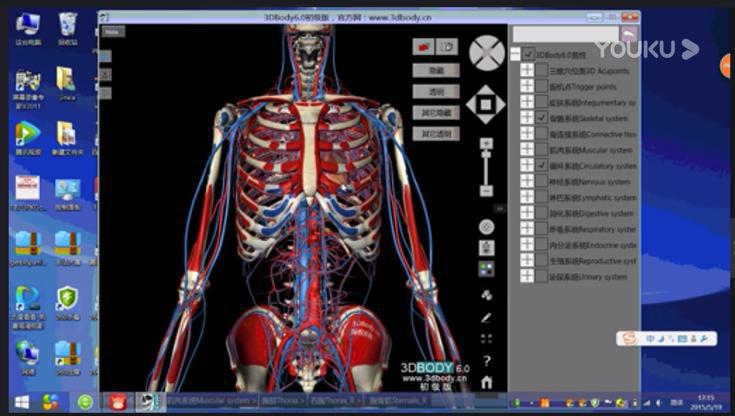Enable the Nervous system checkbox
This screenshot has height=416, width=735.
point(541,181)
